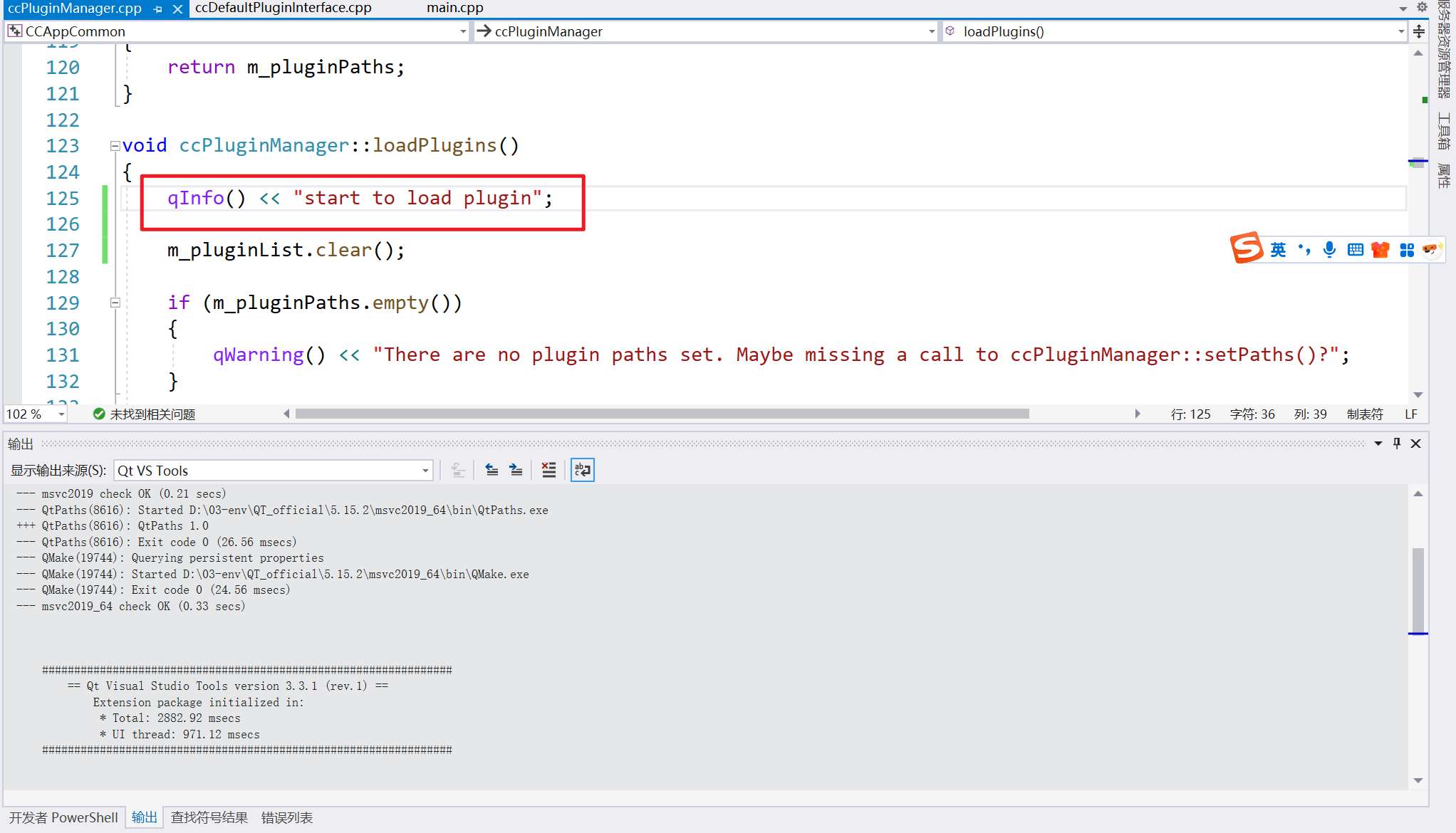Viewport: 1456px width, 833px height.
Task: Collapse the if block at line 129
Action: 115,303
